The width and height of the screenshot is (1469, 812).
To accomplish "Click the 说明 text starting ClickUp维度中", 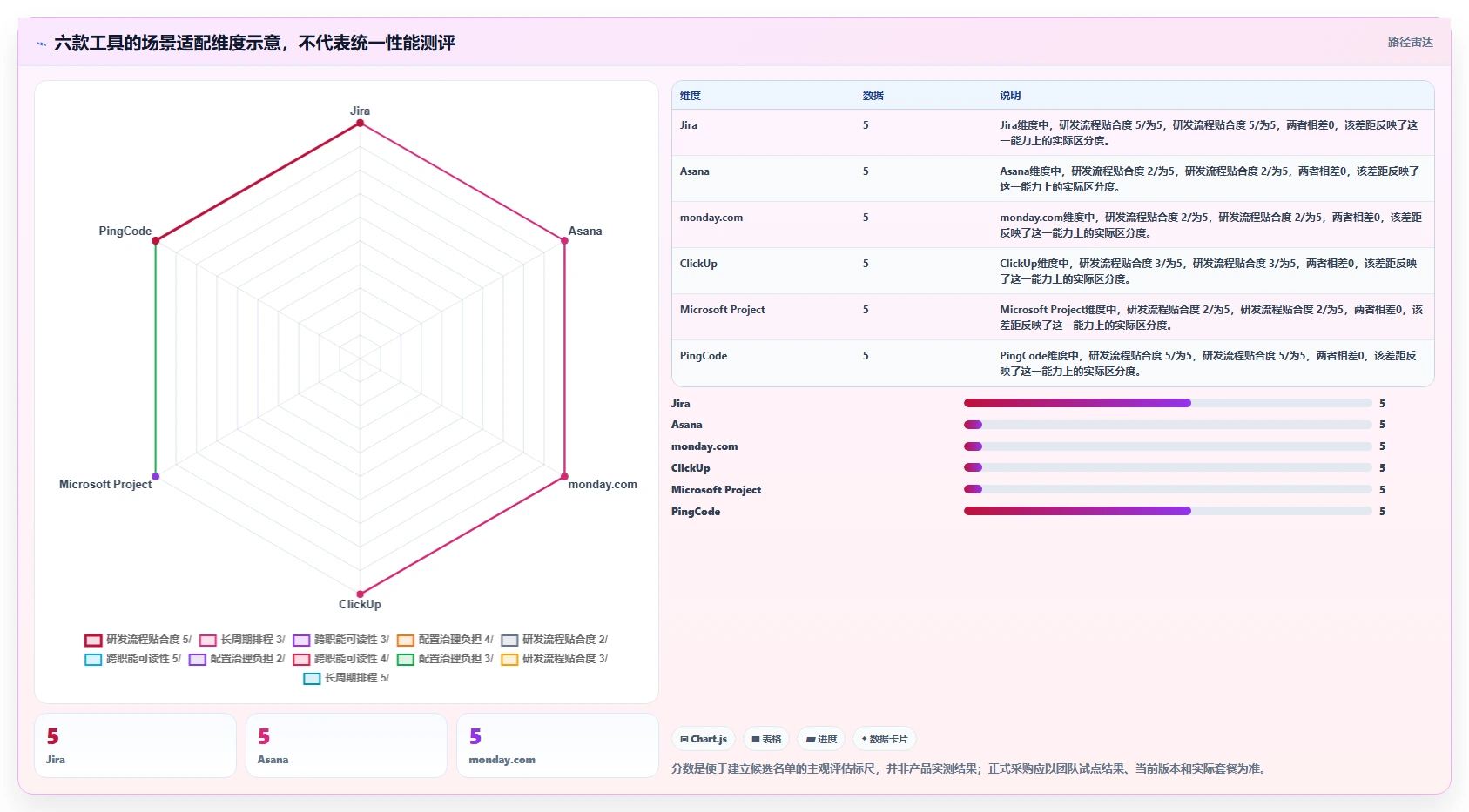I will coord(1209,272).
